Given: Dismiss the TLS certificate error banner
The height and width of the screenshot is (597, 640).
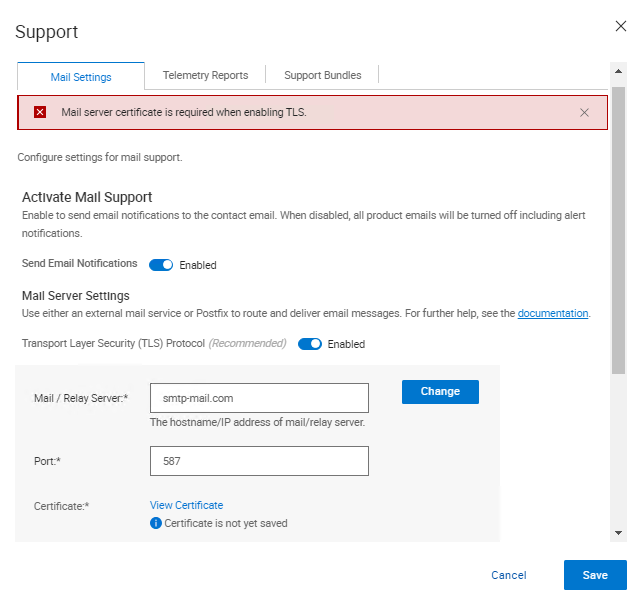Looking at the screenshot, I should 584,113.
